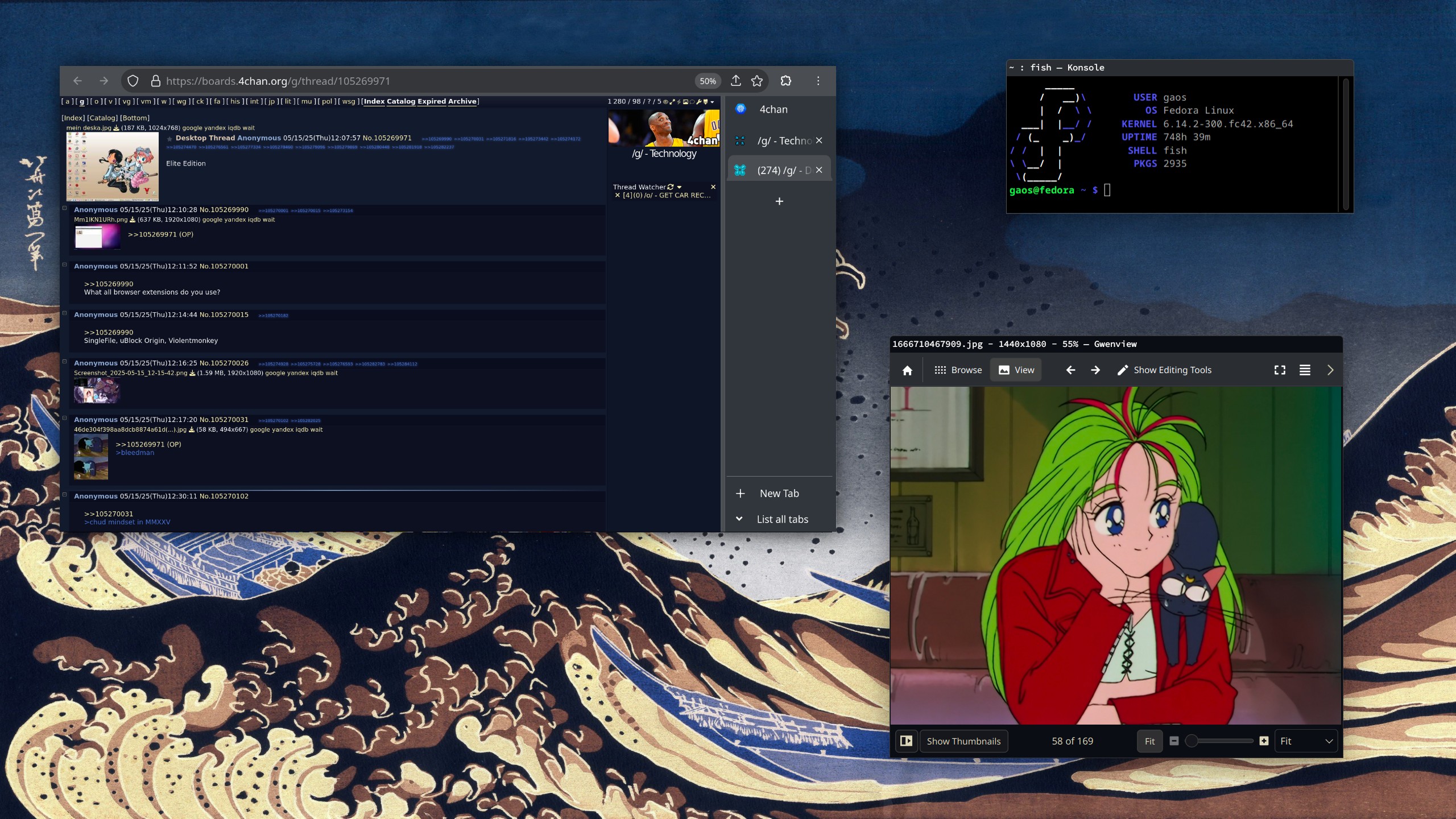Image resolution: width=1456 pixels, height=819 pixels.
Task: Open the Thread Watcher dropdown arrow
Action: [679, 187]
